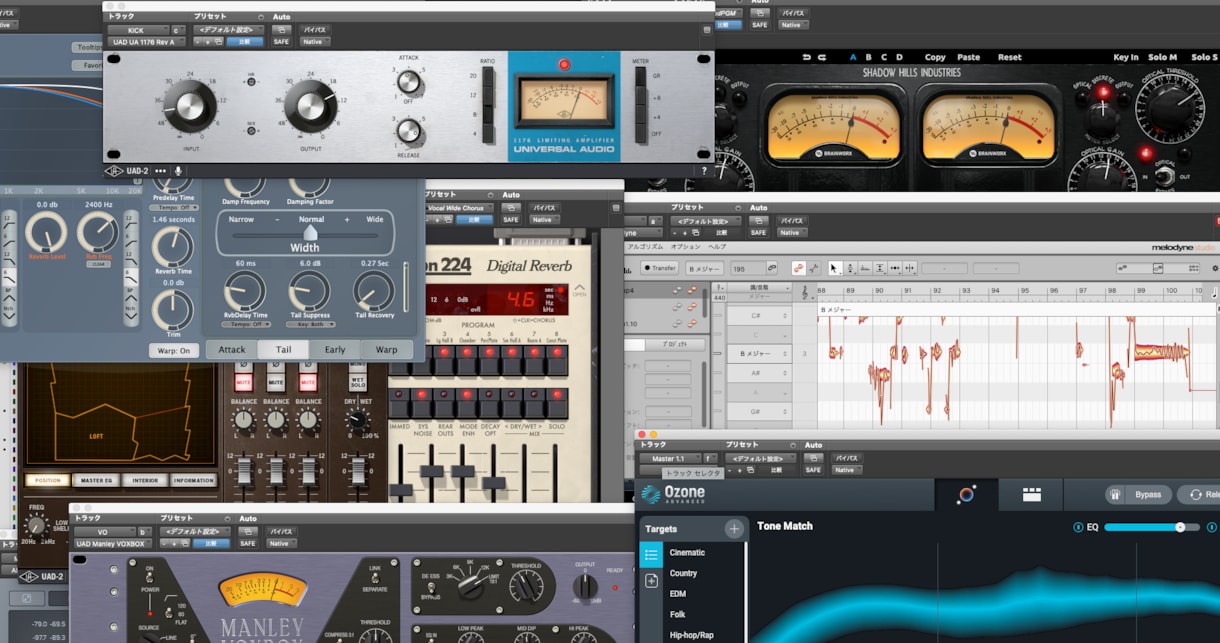Select the MASTER EQ tab in the Ocean Way plugin
The width and height of the screenshot is (1220, 643).
96,480
